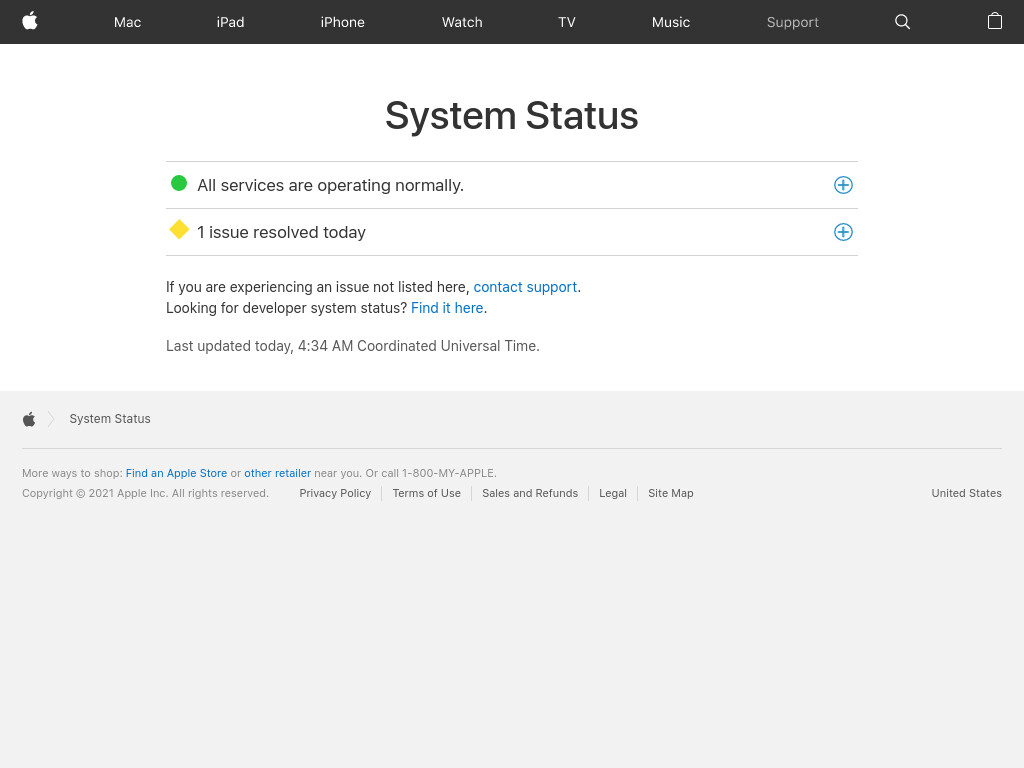
Task: Click the yellow diamond resolved-issue icon
Action: point(179,230)
